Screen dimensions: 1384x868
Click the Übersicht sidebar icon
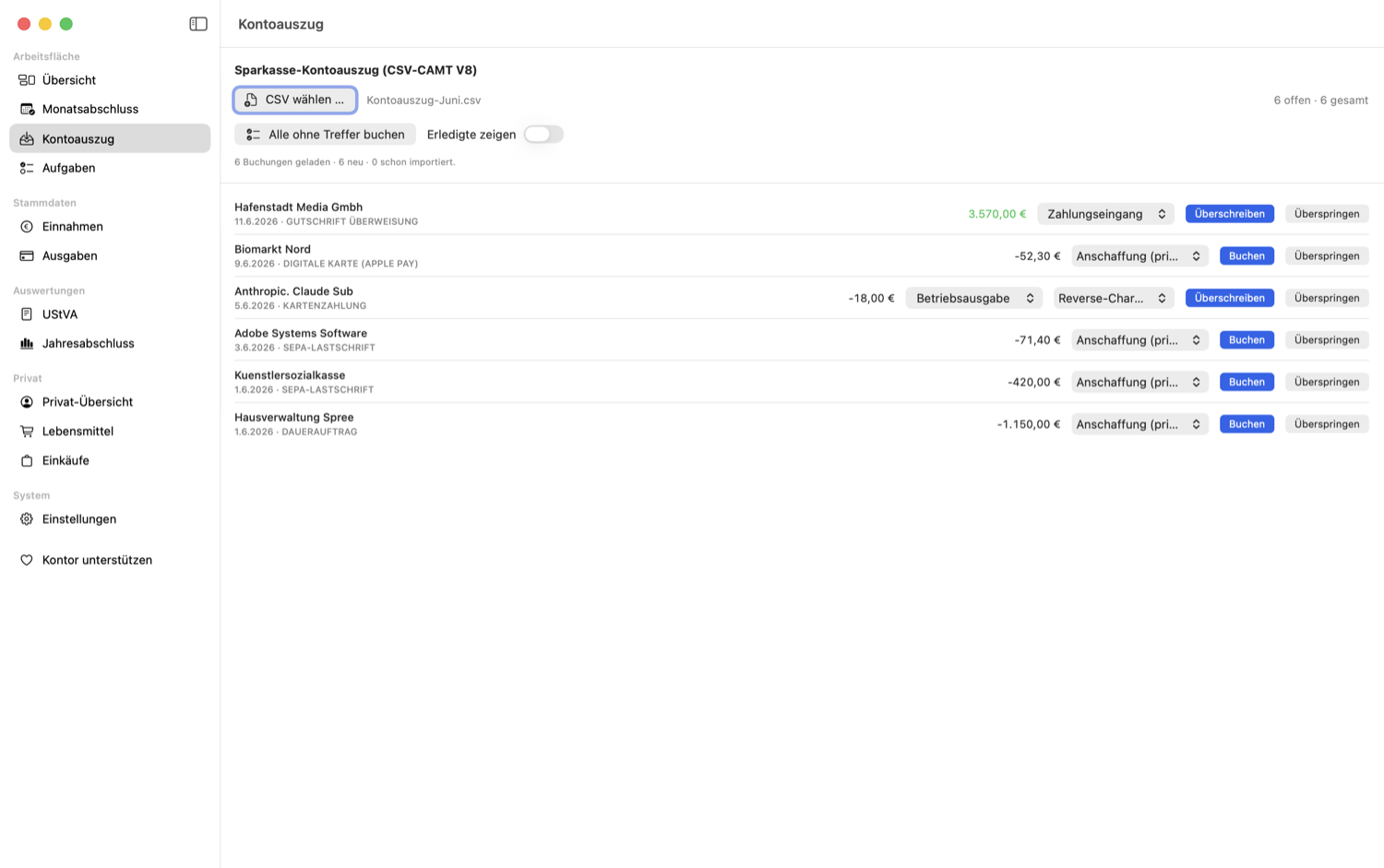27,80
